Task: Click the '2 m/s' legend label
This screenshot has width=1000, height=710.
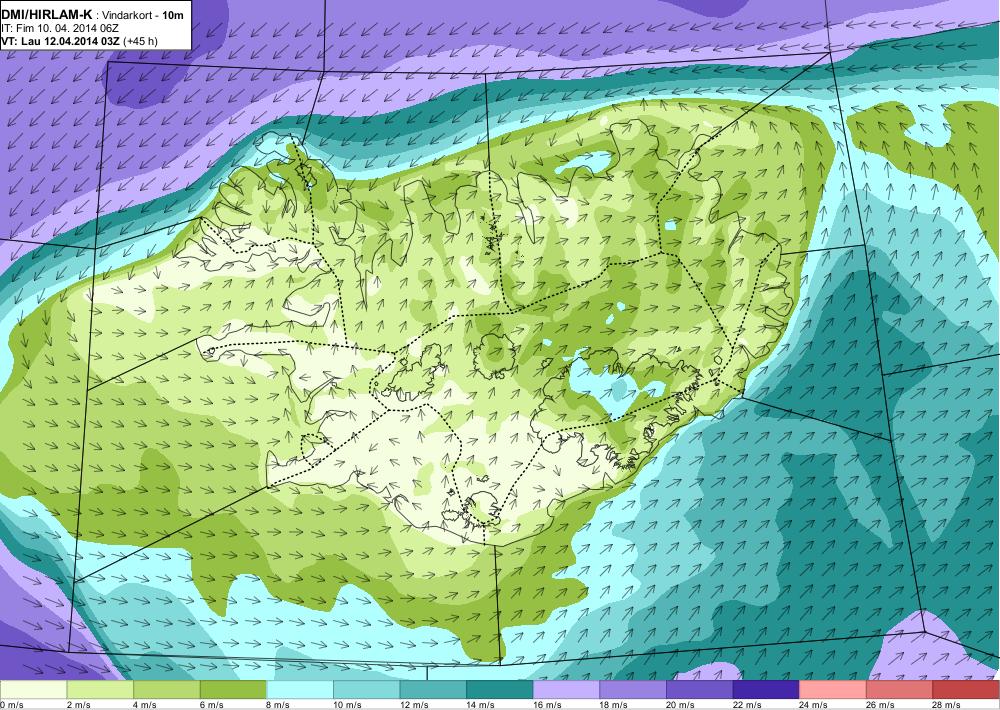Action: point(78,704)
